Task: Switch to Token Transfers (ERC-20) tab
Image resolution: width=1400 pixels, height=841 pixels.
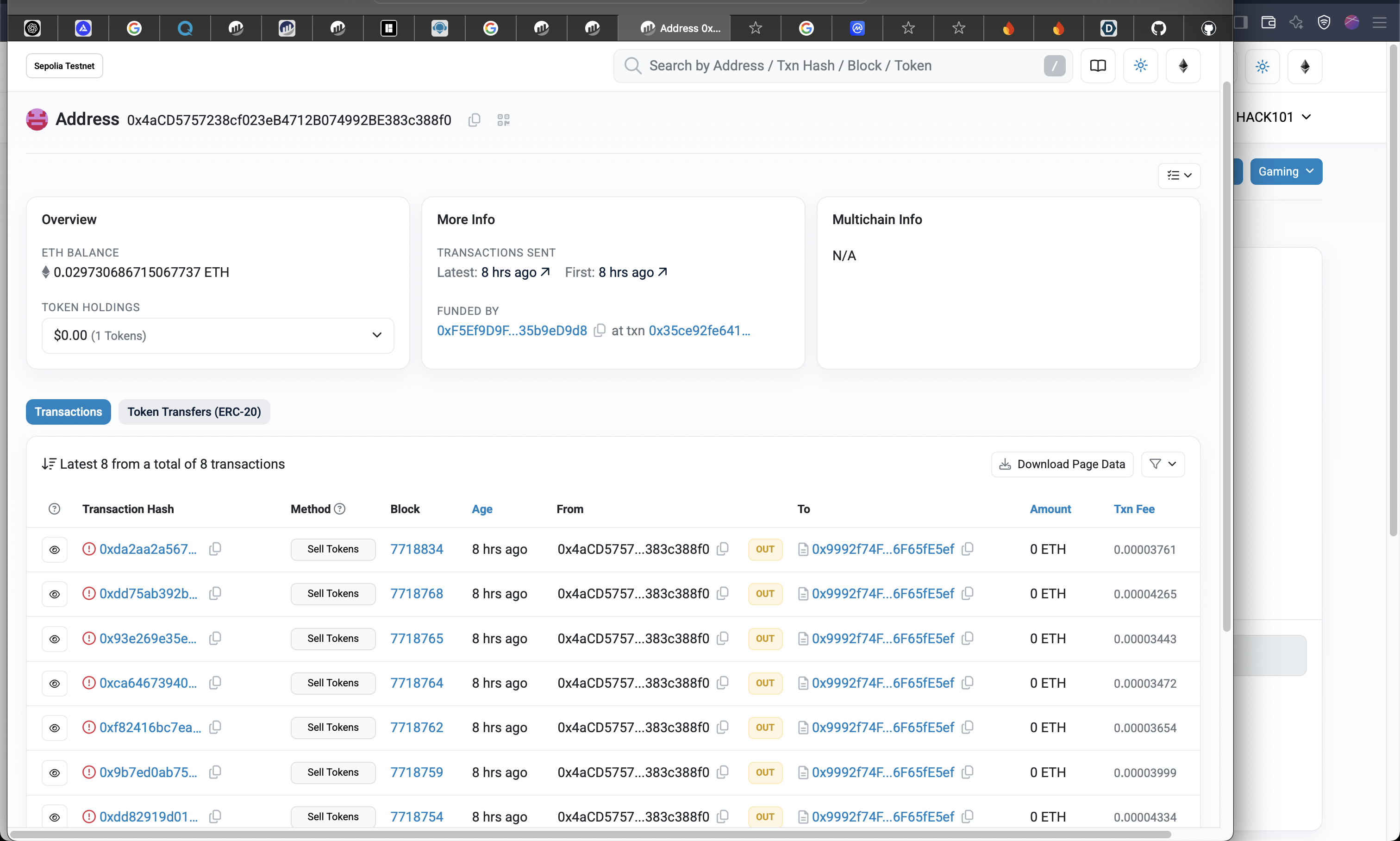Action: 194,412
